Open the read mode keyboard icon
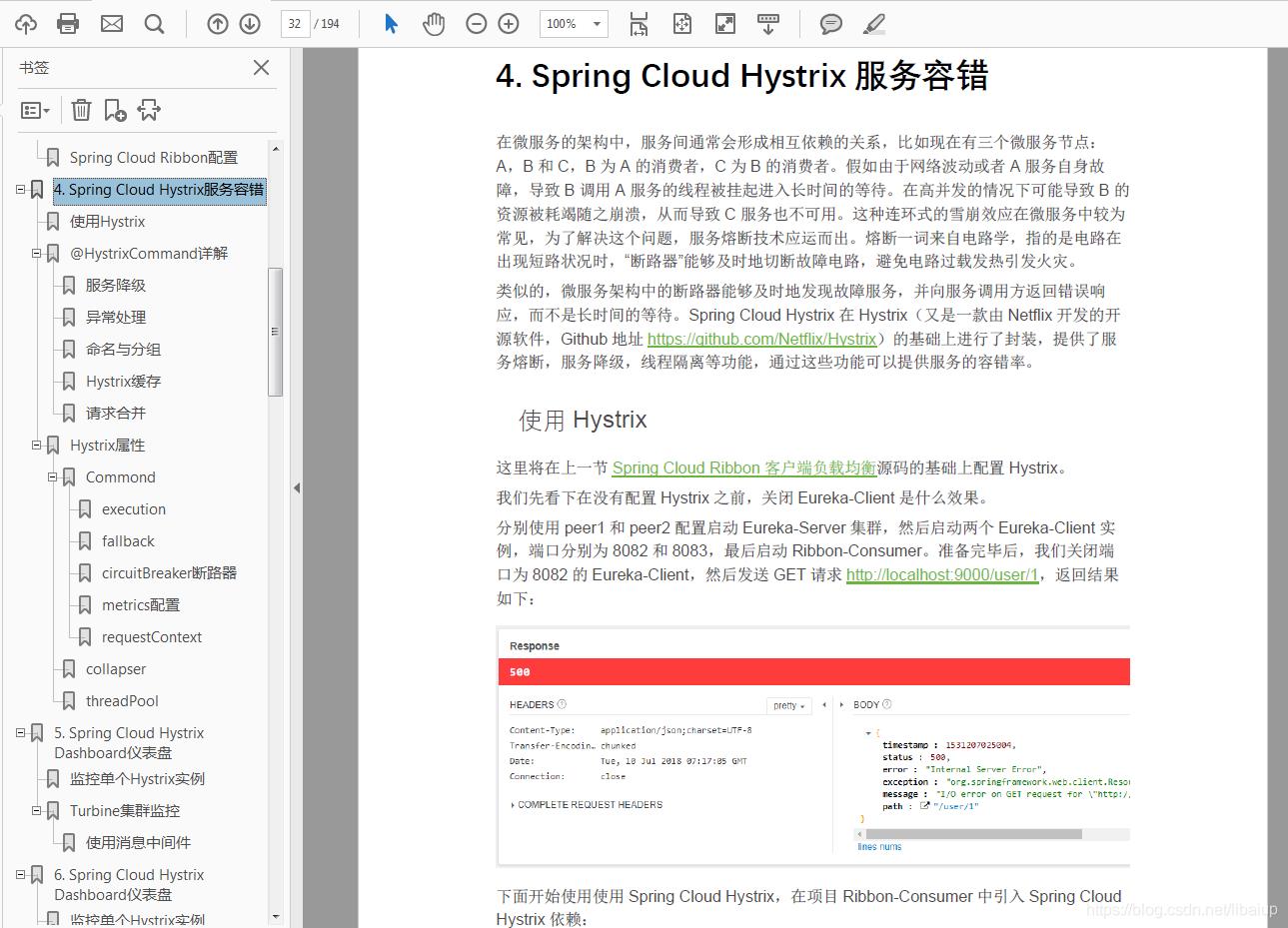The width and height of the screenshot is (1288, 928). 768,24
